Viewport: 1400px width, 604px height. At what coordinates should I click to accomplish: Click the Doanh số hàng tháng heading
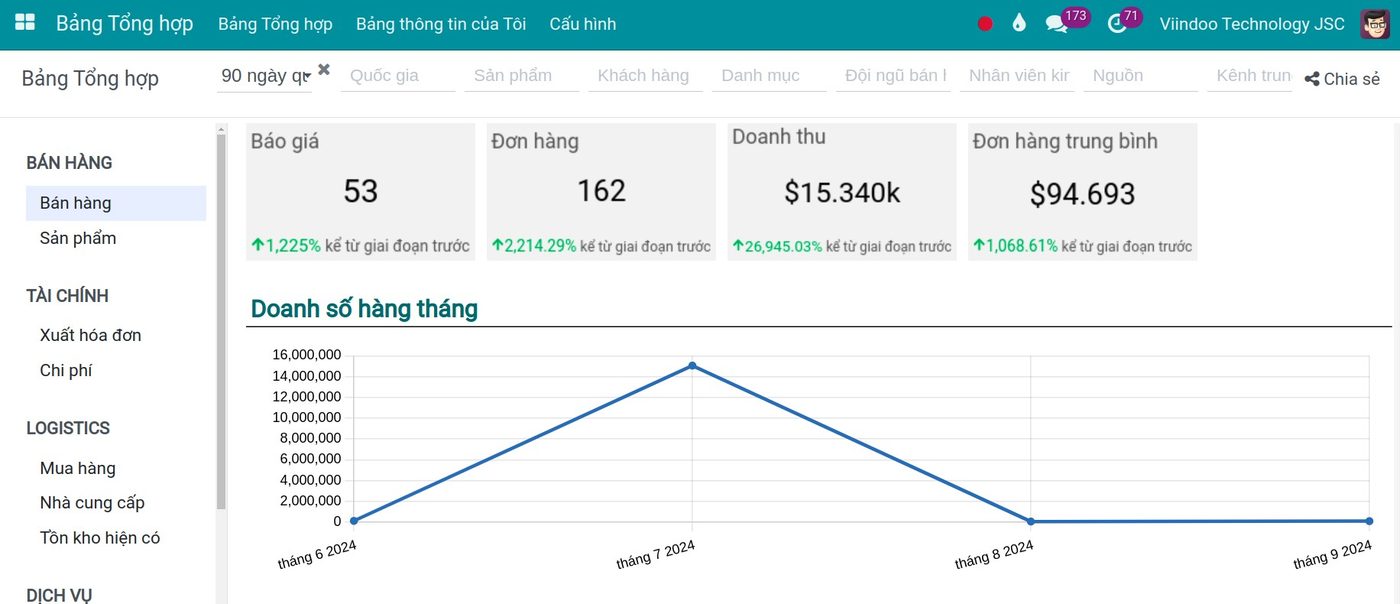tap(364, 309)
